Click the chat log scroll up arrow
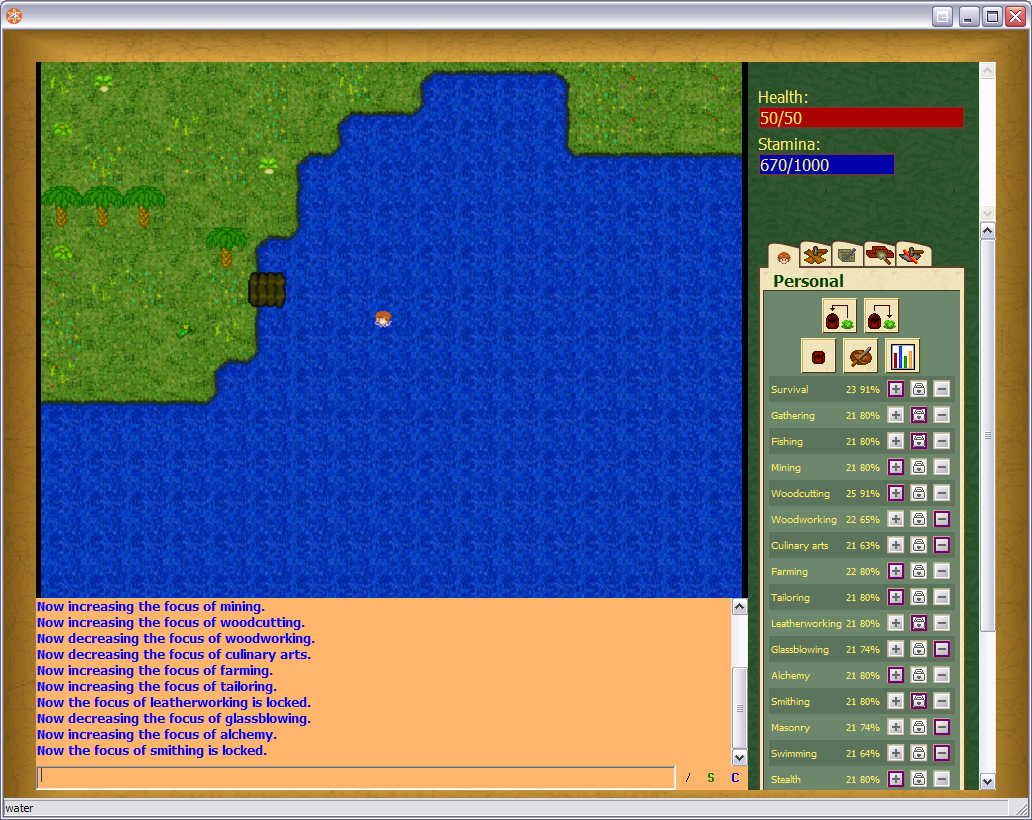This screenshot has width=1032, height=820. [740, 606]
